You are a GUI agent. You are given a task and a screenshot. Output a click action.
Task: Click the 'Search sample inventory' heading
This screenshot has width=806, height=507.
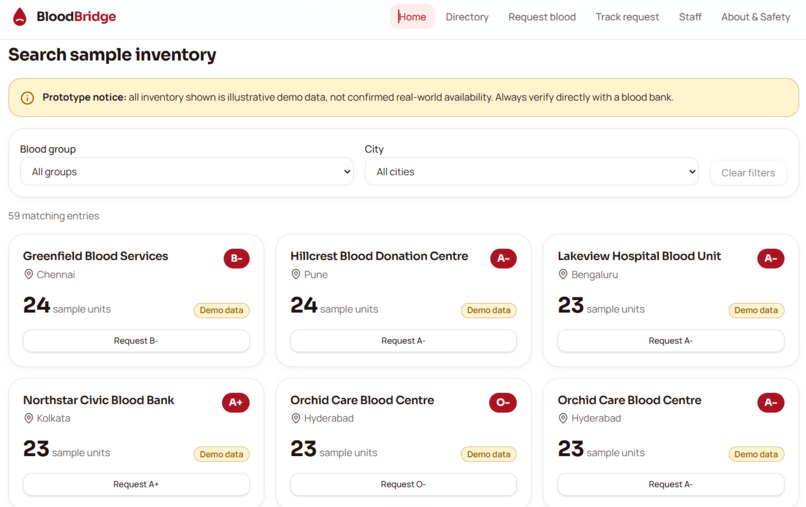(x=112, y=55)
